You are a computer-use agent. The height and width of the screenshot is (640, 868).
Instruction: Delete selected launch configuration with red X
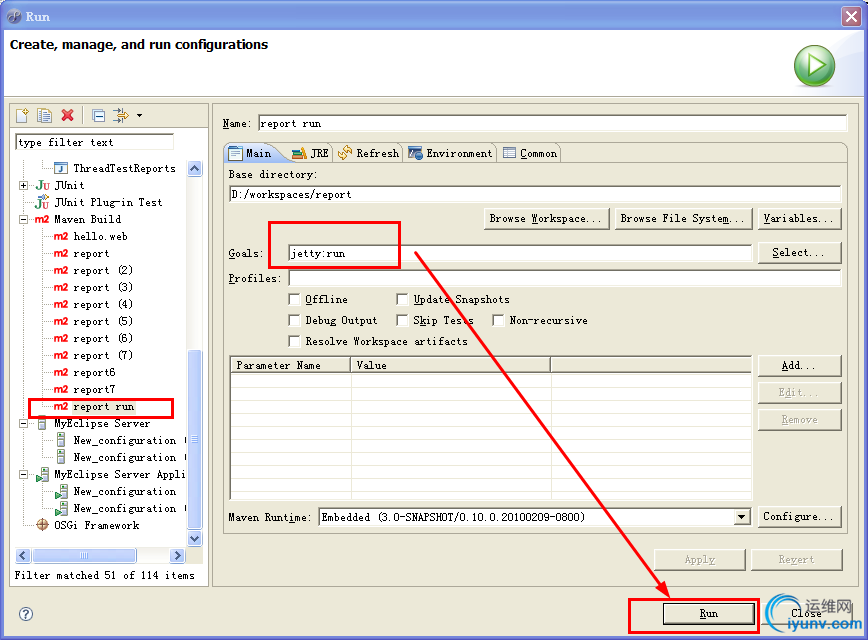pyautogui.click(x=68, y=115)
